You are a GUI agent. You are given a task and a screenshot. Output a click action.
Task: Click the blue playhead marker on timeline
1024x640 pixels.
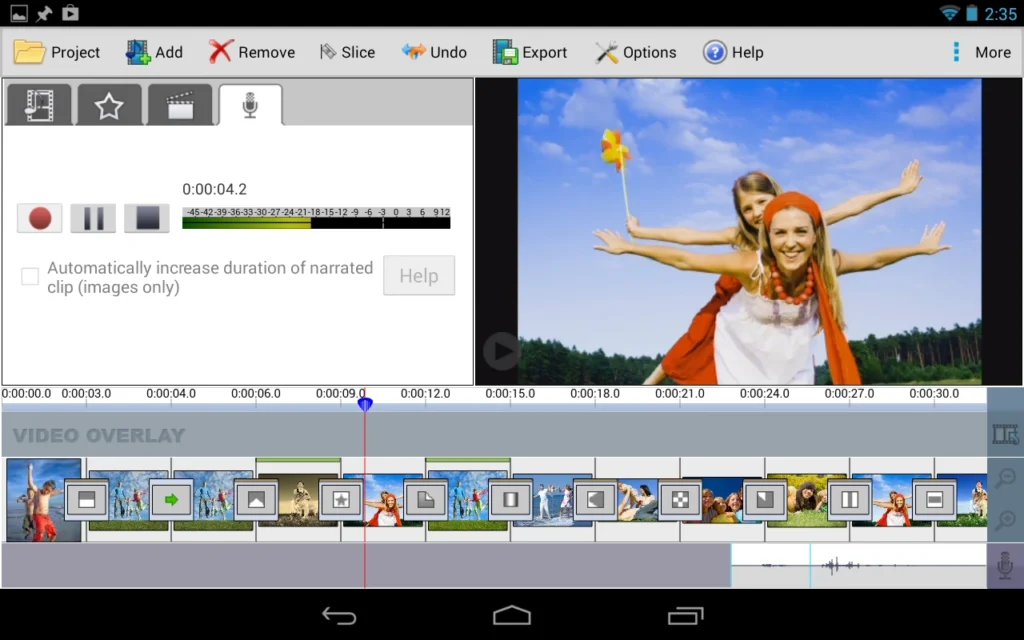pyautogui.click(x=365, y=404)
